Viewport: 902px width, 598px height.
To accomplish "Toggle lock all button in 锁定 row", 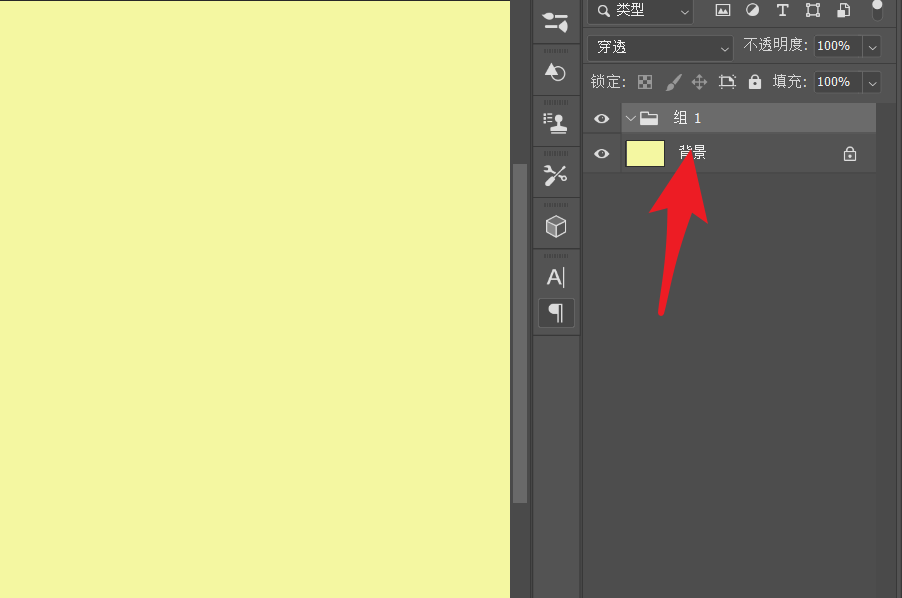I will click(754, 82).
